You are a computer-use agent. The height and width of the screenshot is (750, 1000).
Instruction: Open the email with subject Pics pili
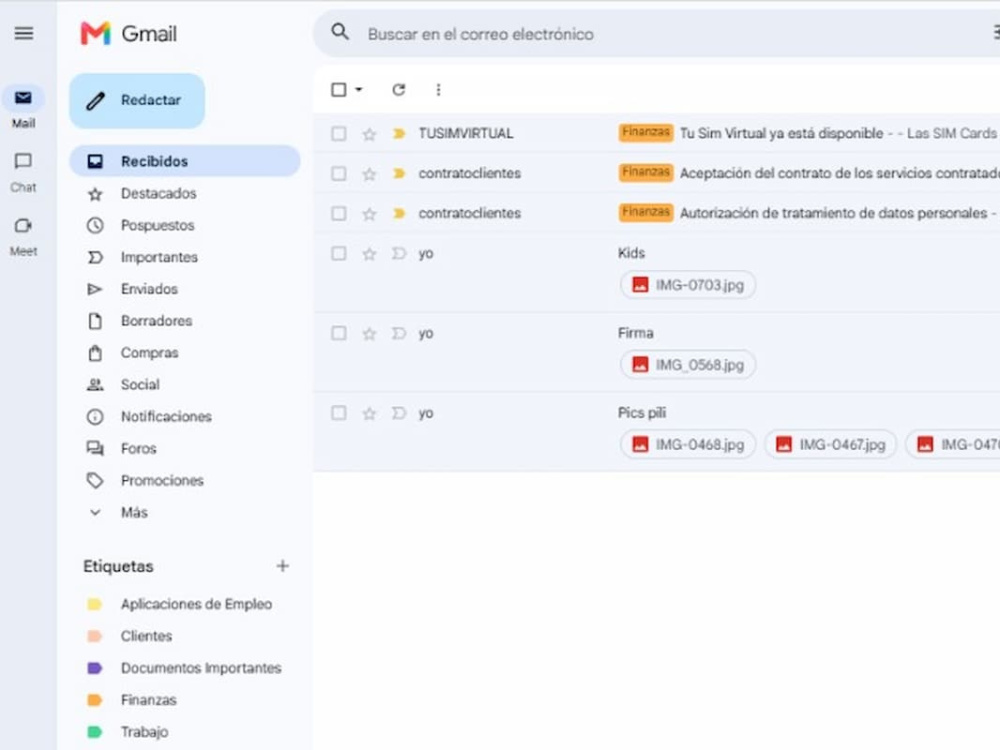[x=656, y=432]
